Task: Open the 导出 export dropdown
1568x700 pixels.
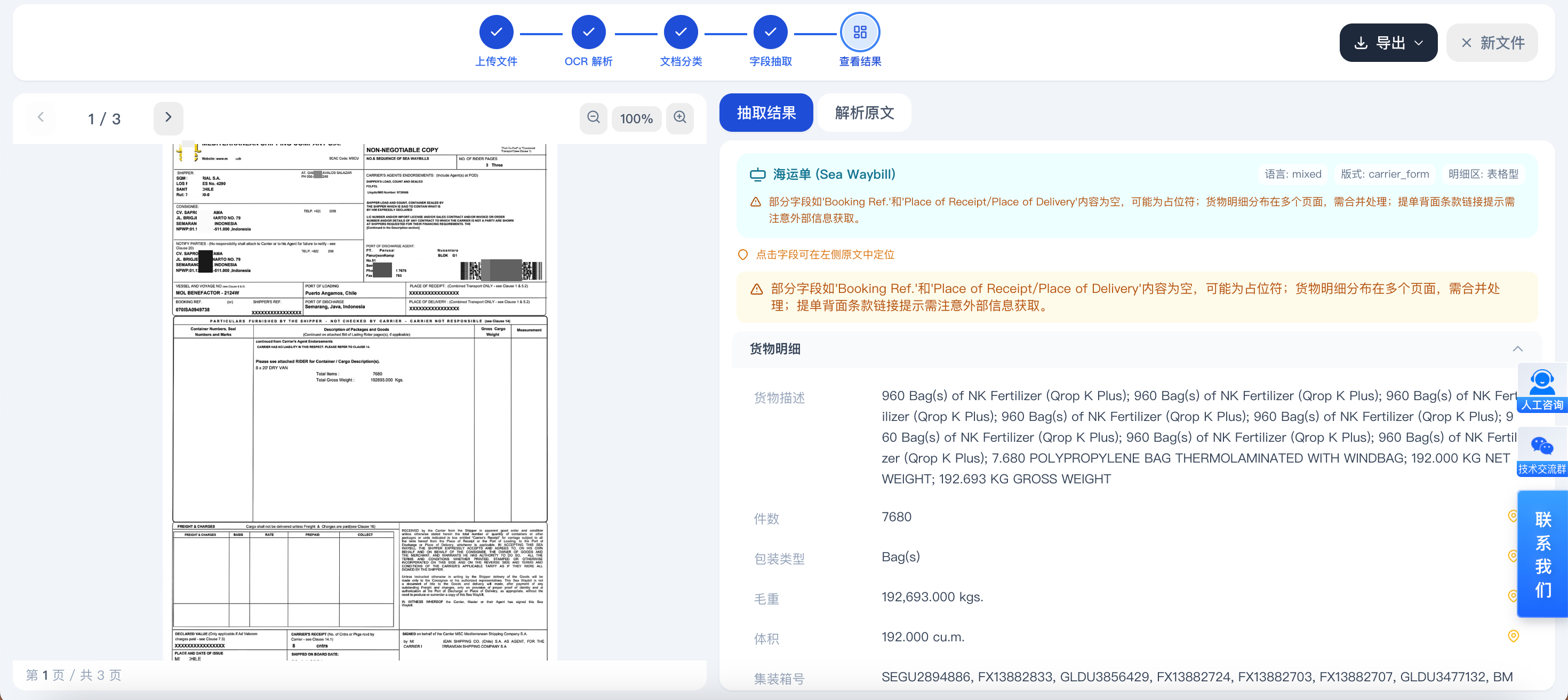Action: coord(1388,43)
